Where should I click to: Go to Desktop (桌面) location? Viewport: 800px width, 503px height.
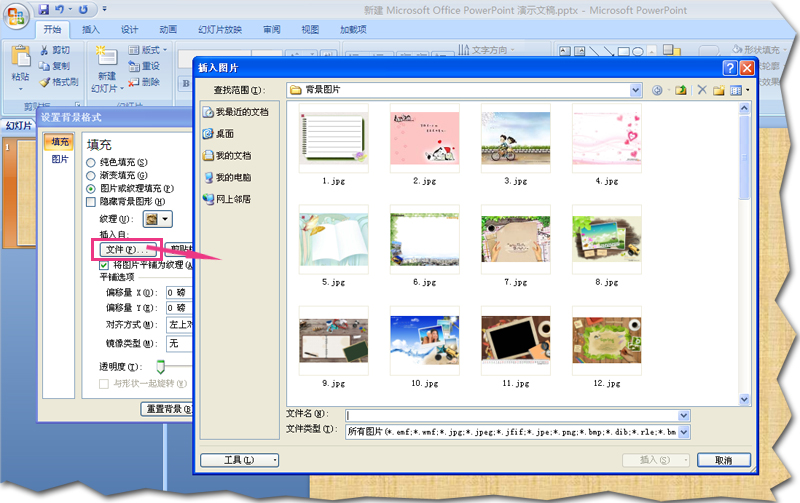[x=218, y=134]
